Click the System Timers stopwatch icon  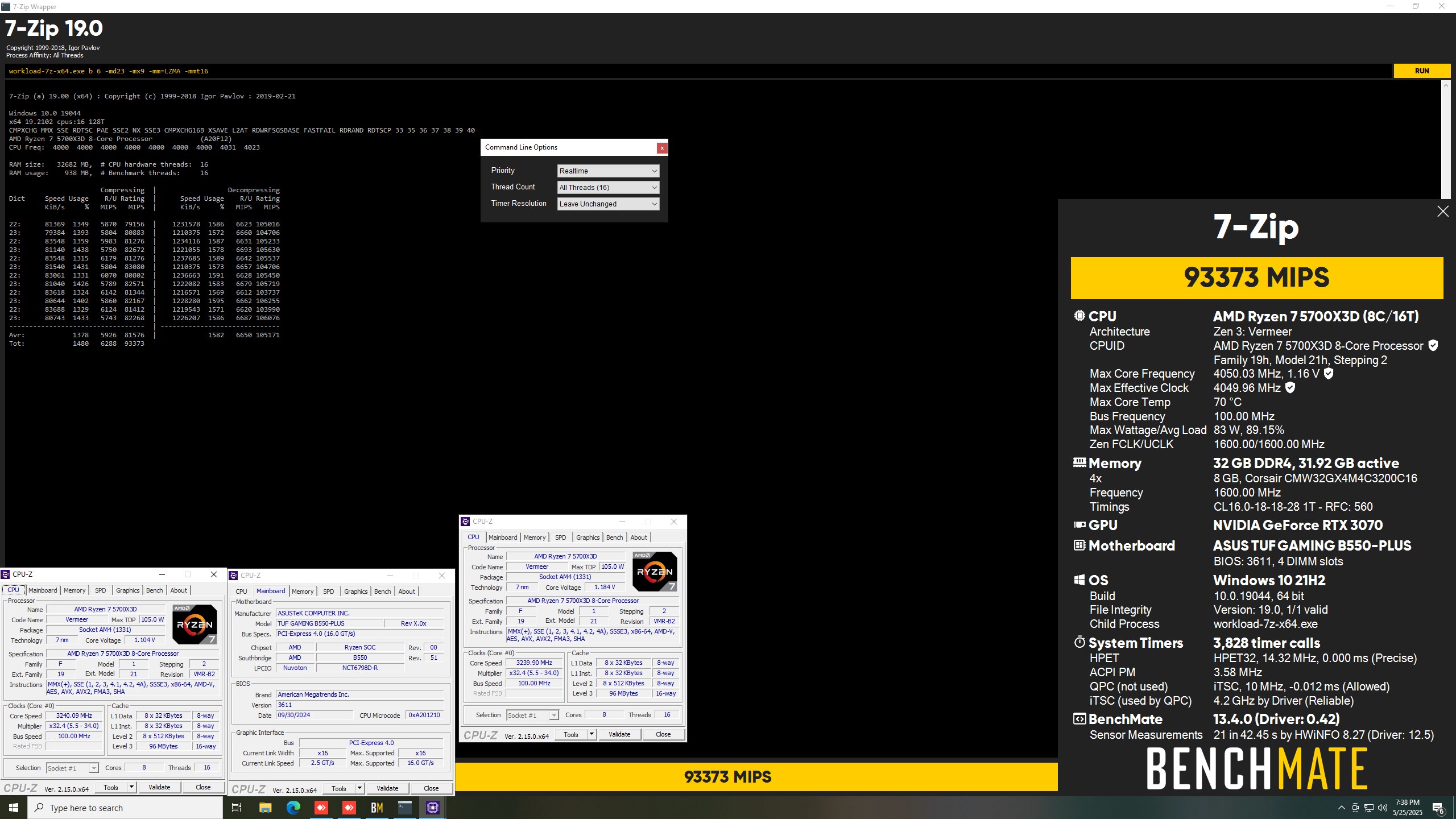click(1079, 642)
